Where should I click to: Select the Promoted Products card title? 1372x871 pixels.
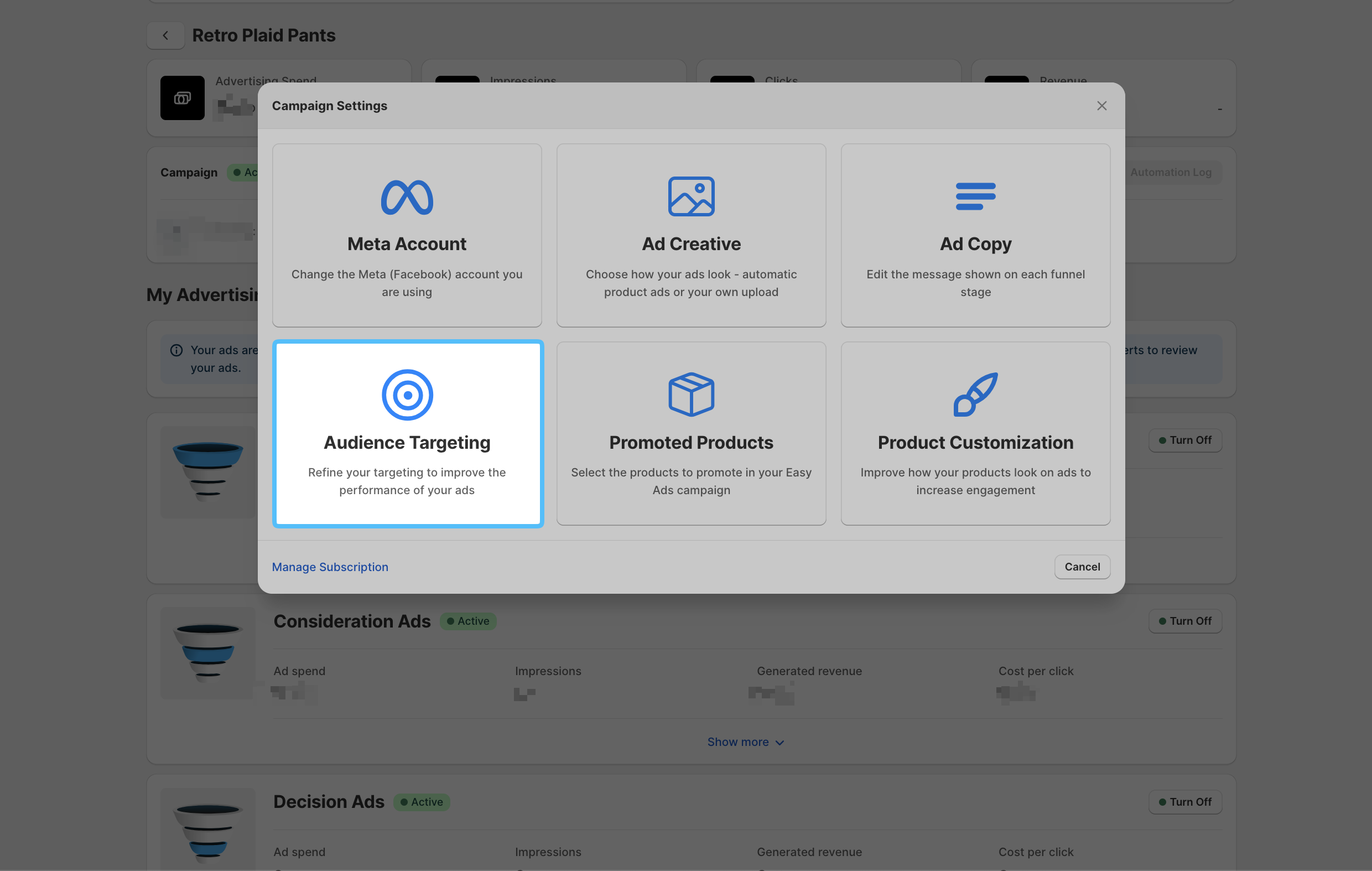tap(691, 442)
